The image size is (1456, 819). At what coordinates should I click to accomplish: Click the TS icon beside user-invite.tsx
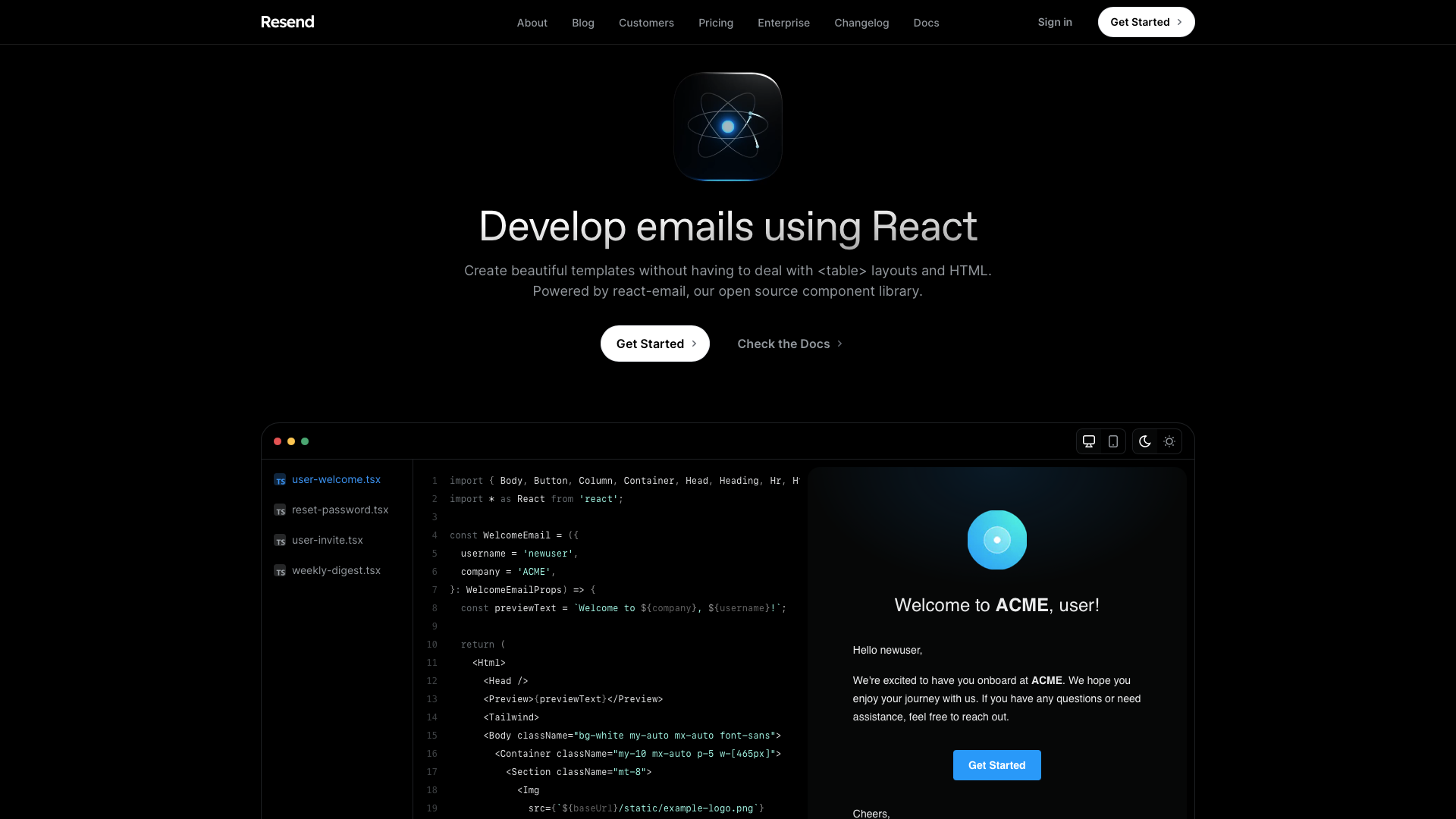pyautogui.click(x=280, y=541)
